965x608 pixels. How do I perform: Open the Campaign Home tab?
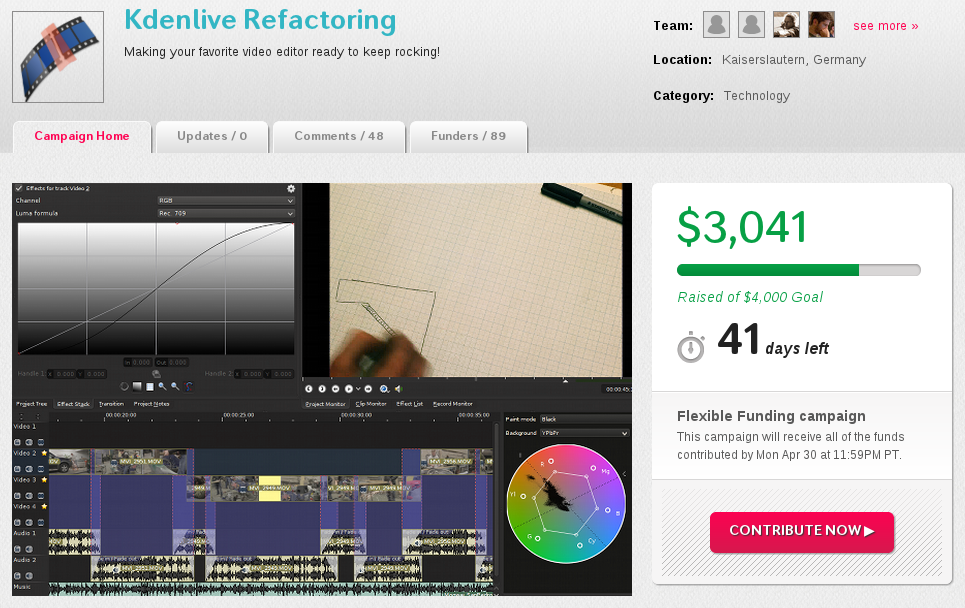pos(82,136)
